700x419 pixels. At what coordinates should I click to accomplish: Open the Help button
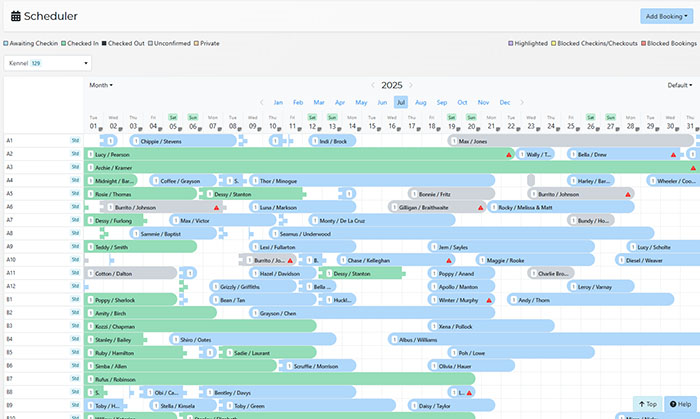[680, 404]
